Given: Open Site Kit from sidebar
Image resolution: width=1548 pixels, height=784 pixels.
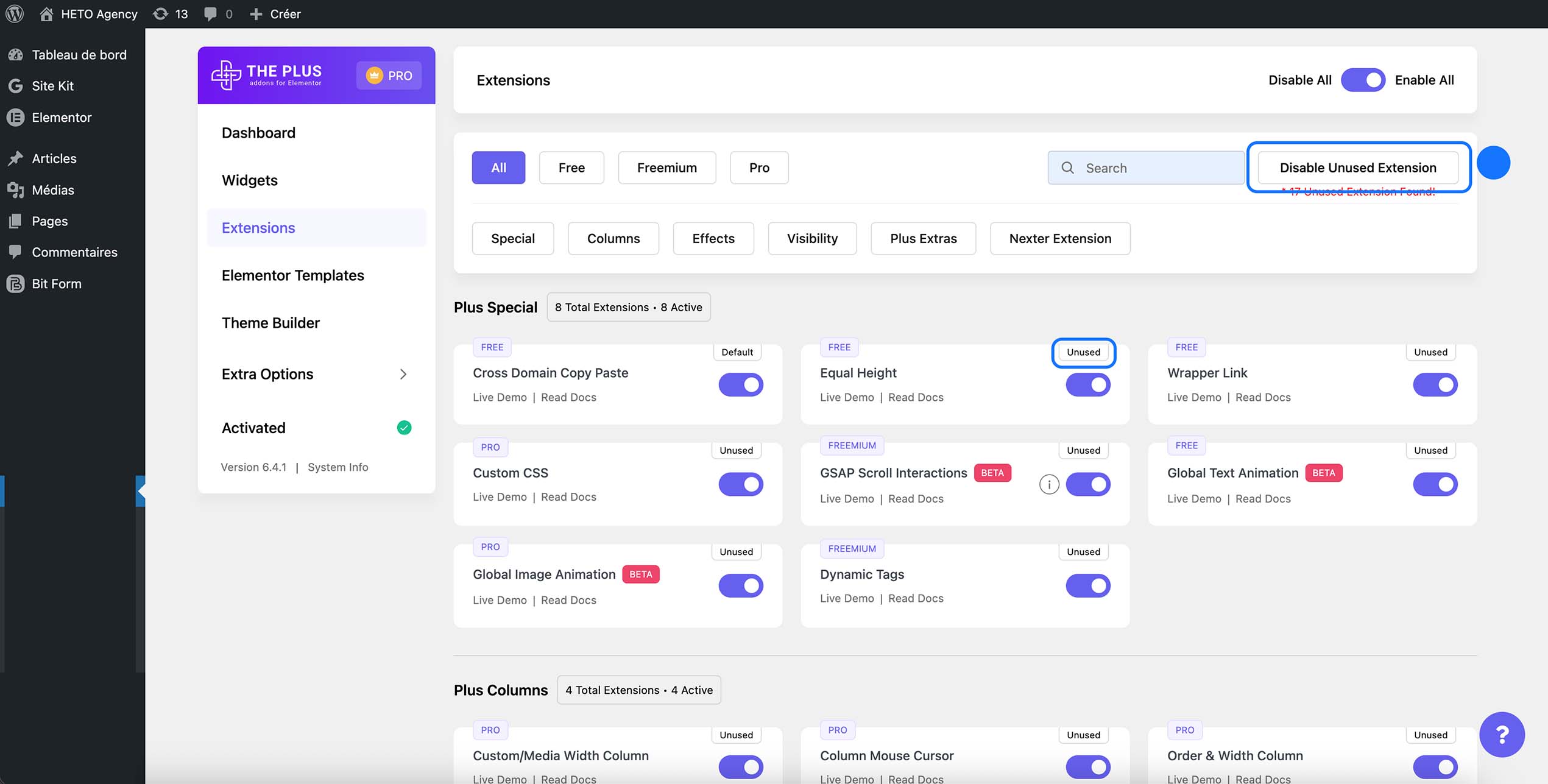Looking at the screenshot, I should (52, 86).
